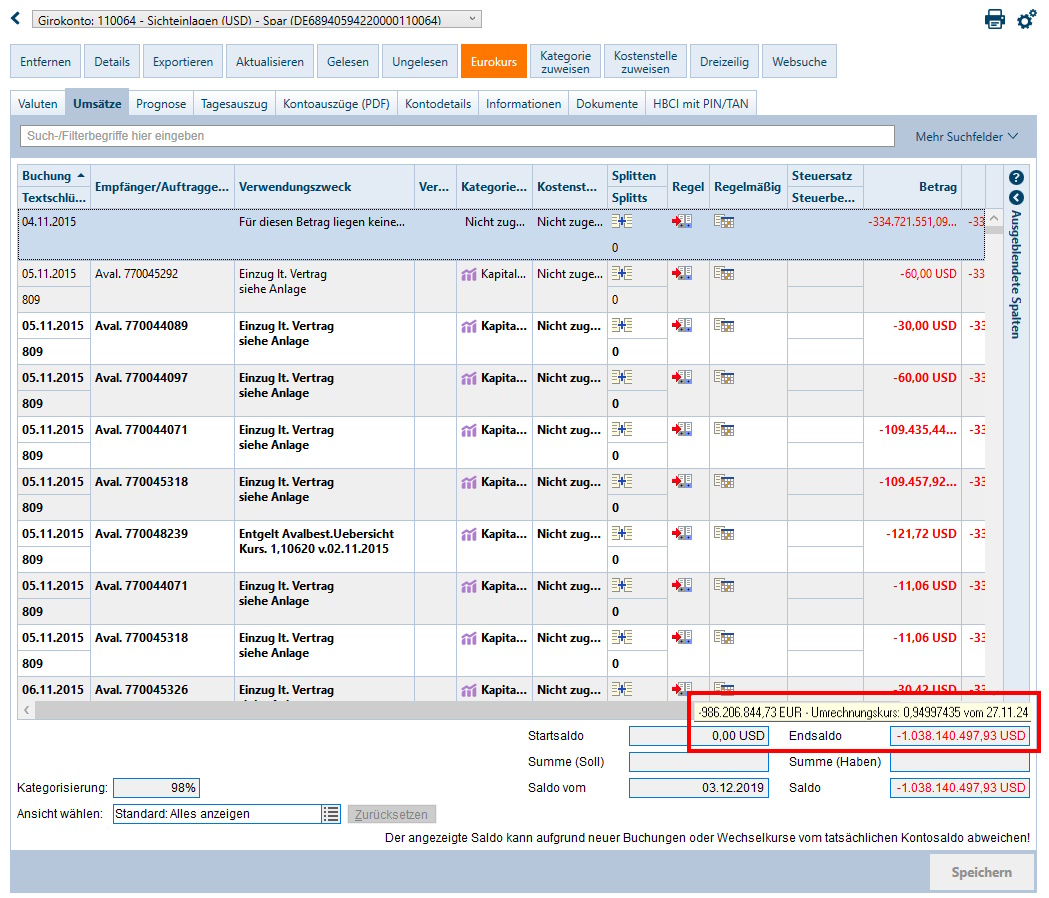Go back using the left arrow icon
Viewport: 1049px width, 898px height.
point(15,19)
